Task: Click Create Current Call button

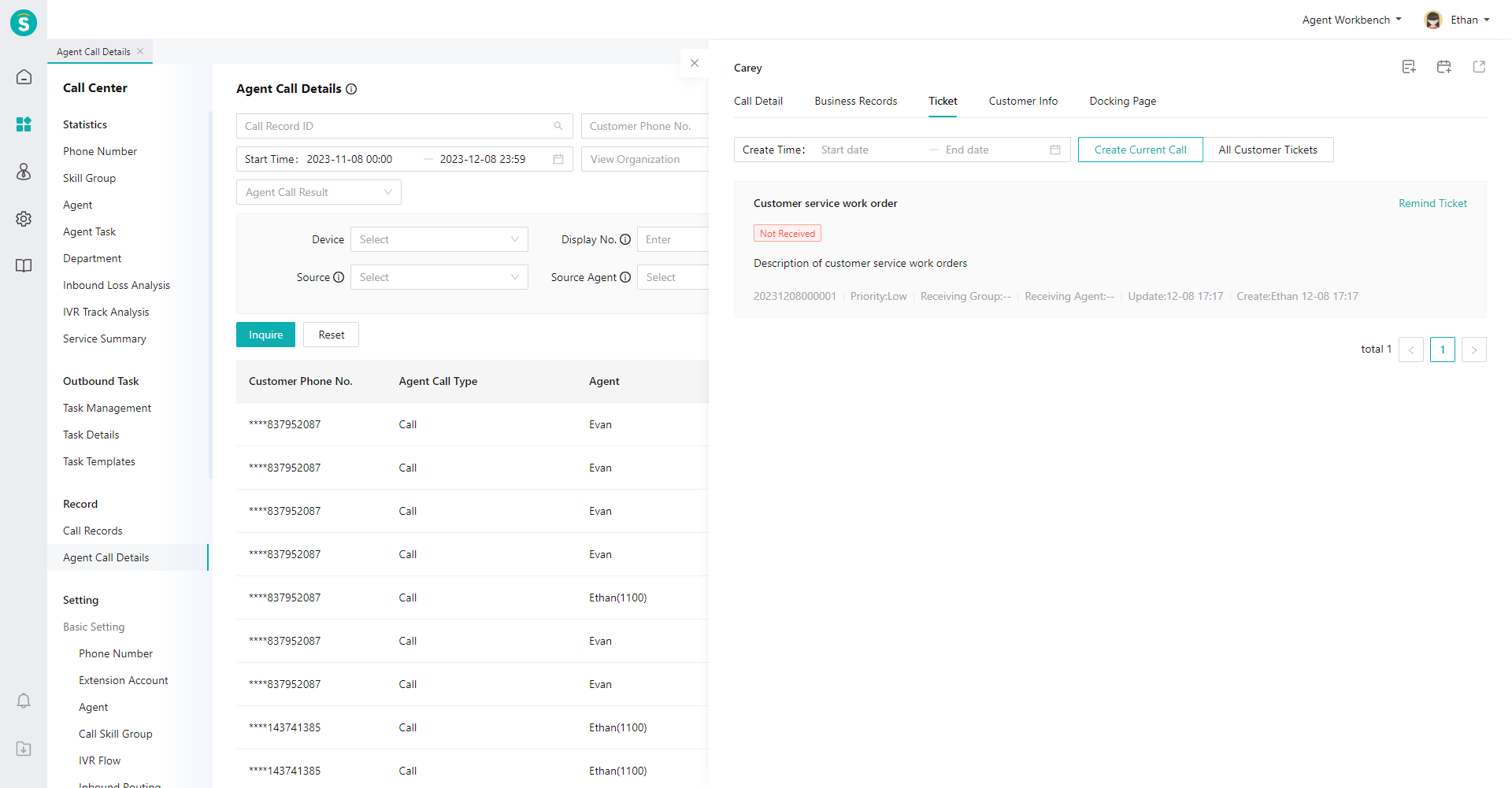Action: [x=1140, y=150]
